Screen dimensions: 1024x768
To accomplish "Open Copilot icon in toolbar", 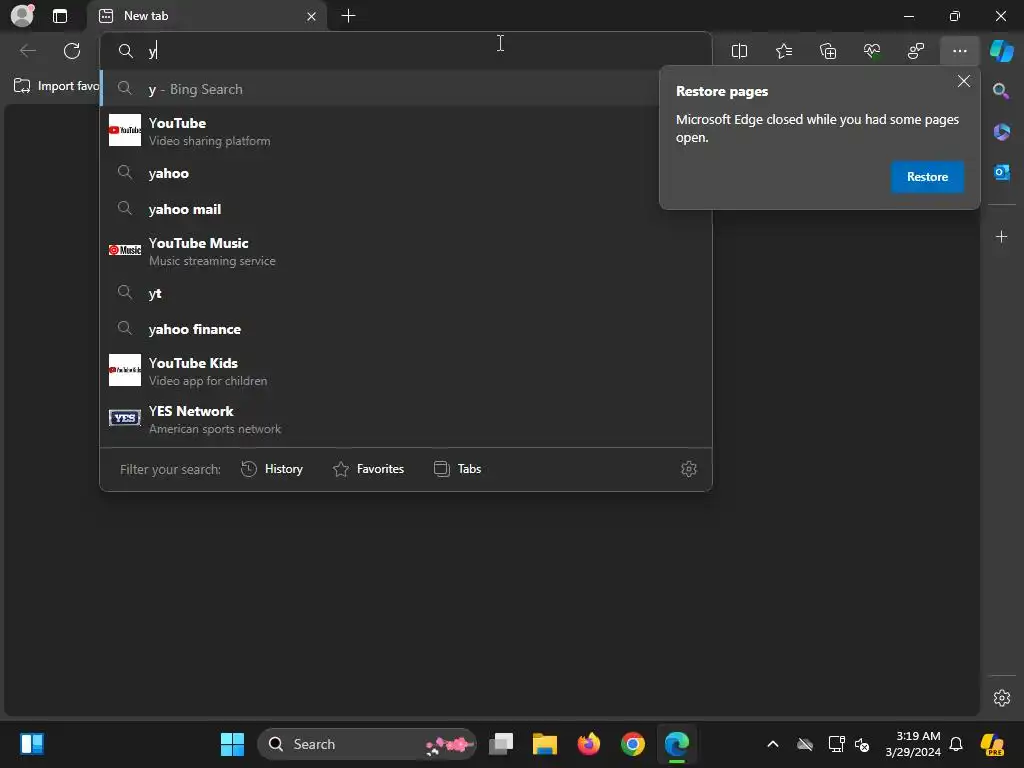I will click(x=1001, y=51).
